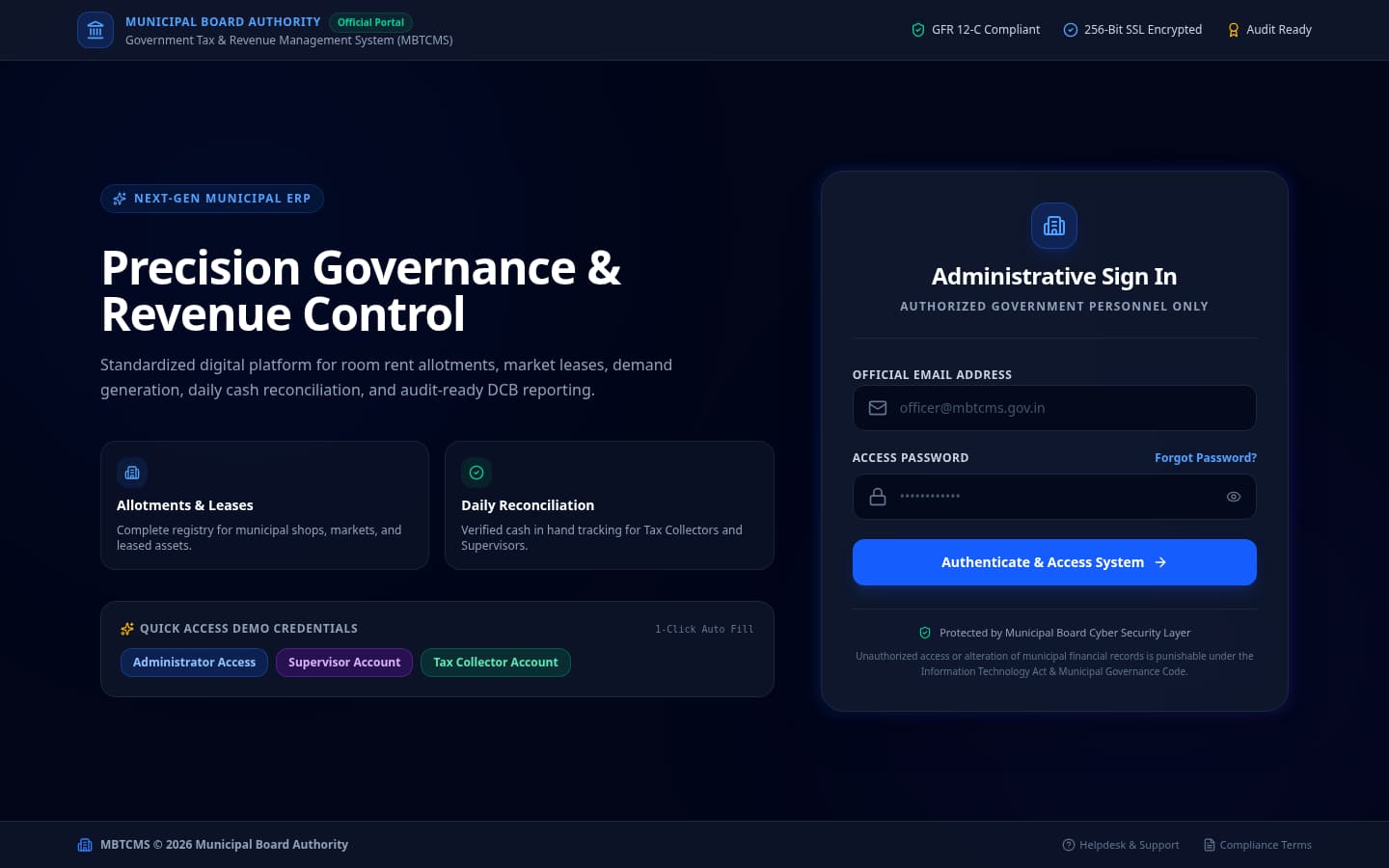
Task: Click the Precision Governance & Revenue Control headline
Action: tap(362, 291)
